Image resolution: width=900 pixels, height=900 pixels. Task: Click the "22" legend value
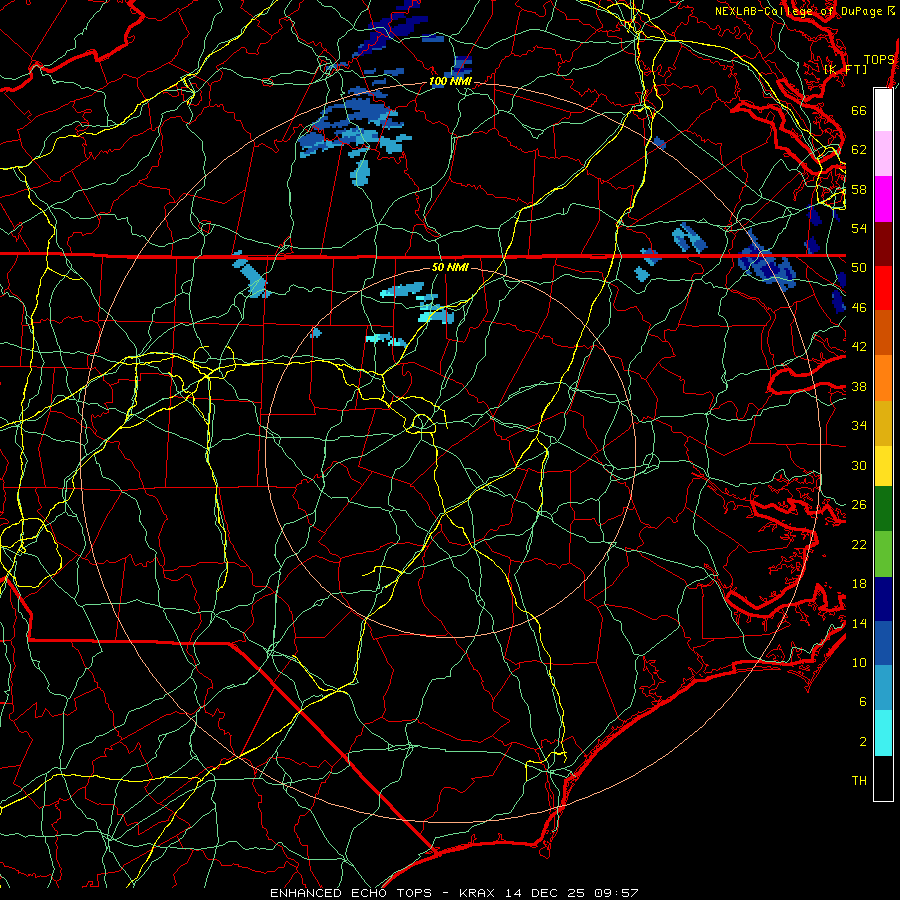point(859,544)
